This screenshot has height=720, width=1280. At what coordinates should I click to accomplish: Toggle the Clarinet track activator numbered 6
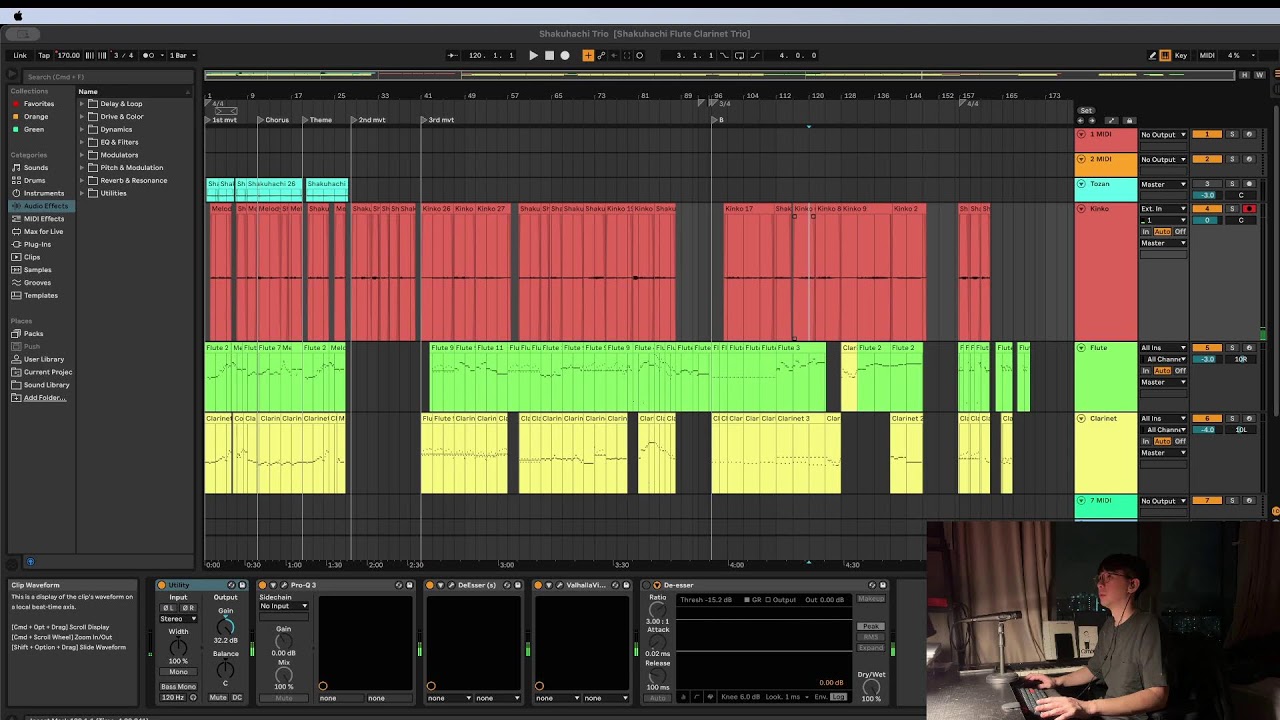[x=1207, y=419]
